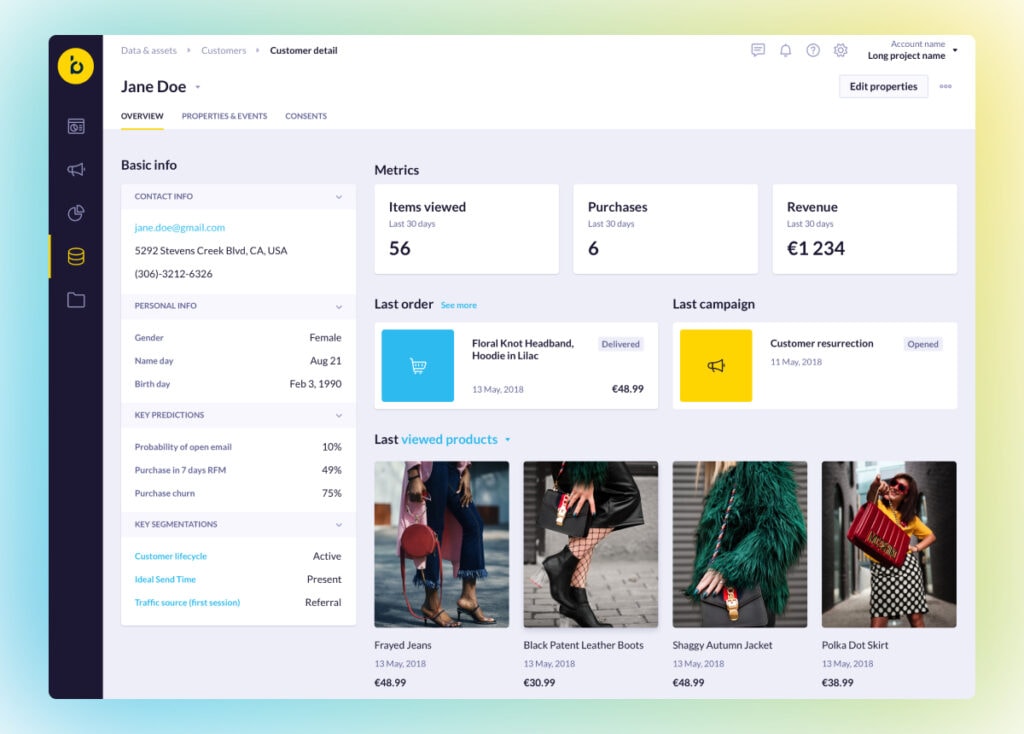Click the Shaggy Autumn Jacket product name
This screenshot has width=1024, height=734.
722,645
